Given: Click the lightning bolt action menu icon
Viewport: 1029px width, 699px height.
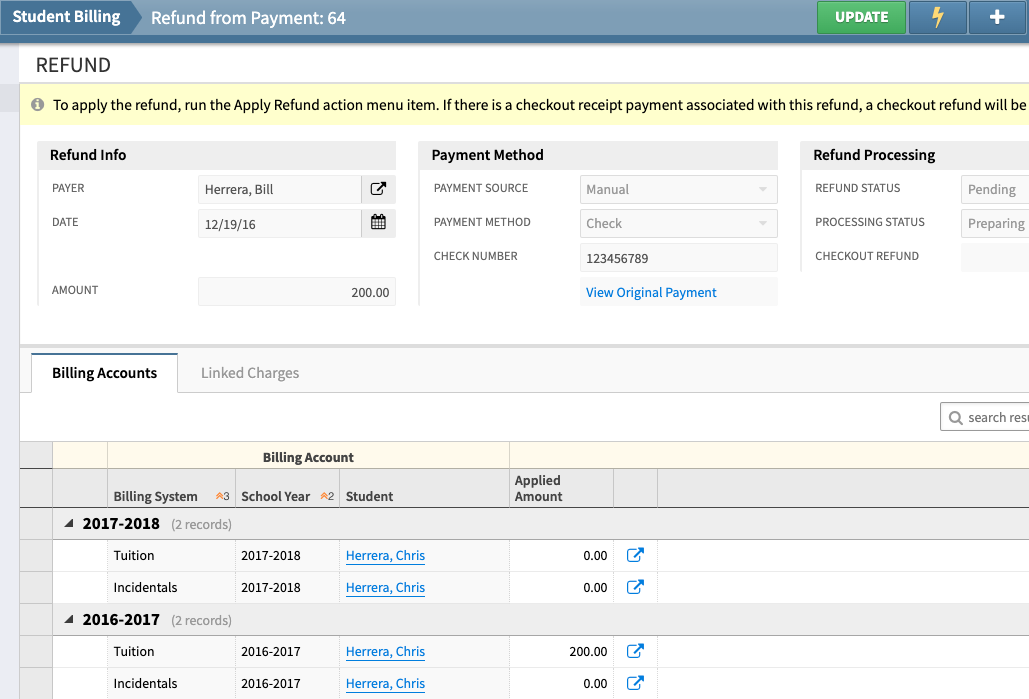Looking at the screenshot, I should coord(937,17).
